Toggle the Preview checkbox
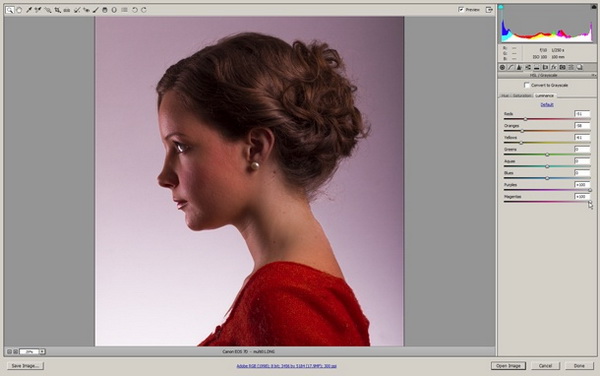 pos(461,10)
